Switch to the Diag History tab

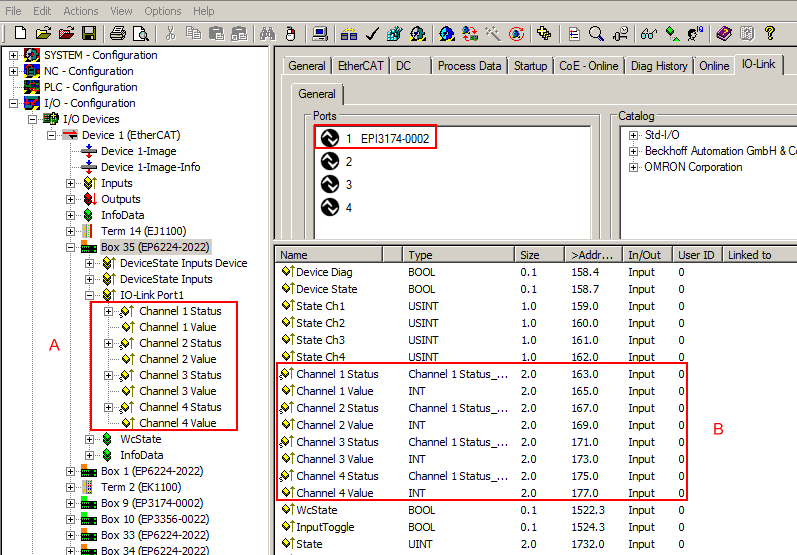point(659,66)
